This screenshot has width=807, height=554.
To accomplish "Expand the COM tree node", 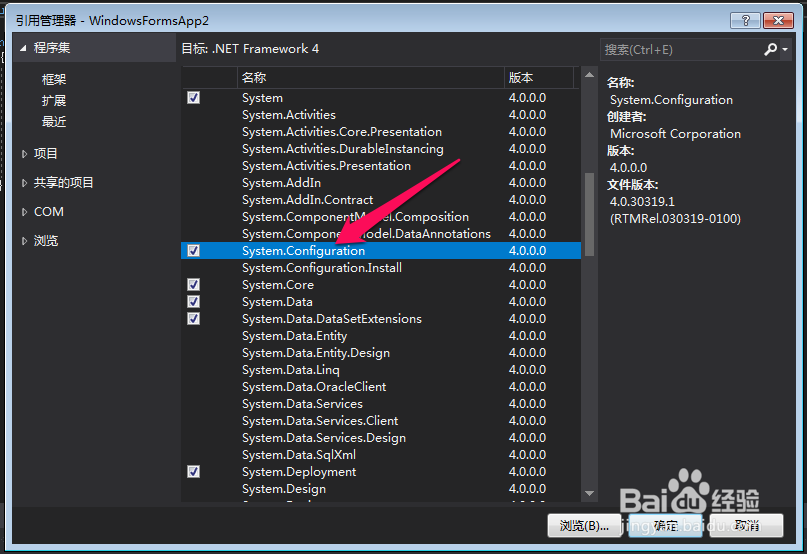I will (x=24, y=212).
